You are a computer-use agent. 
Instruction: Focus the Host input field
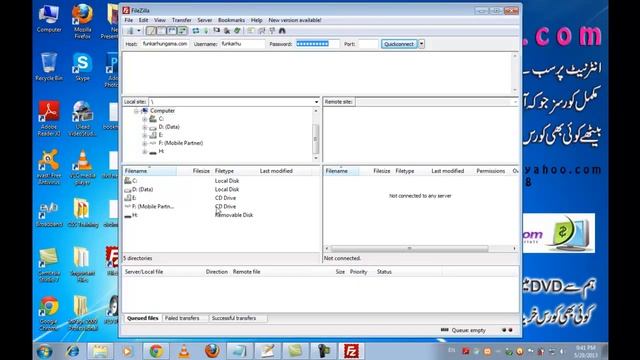pyautogui.click(x=165, y=44)
